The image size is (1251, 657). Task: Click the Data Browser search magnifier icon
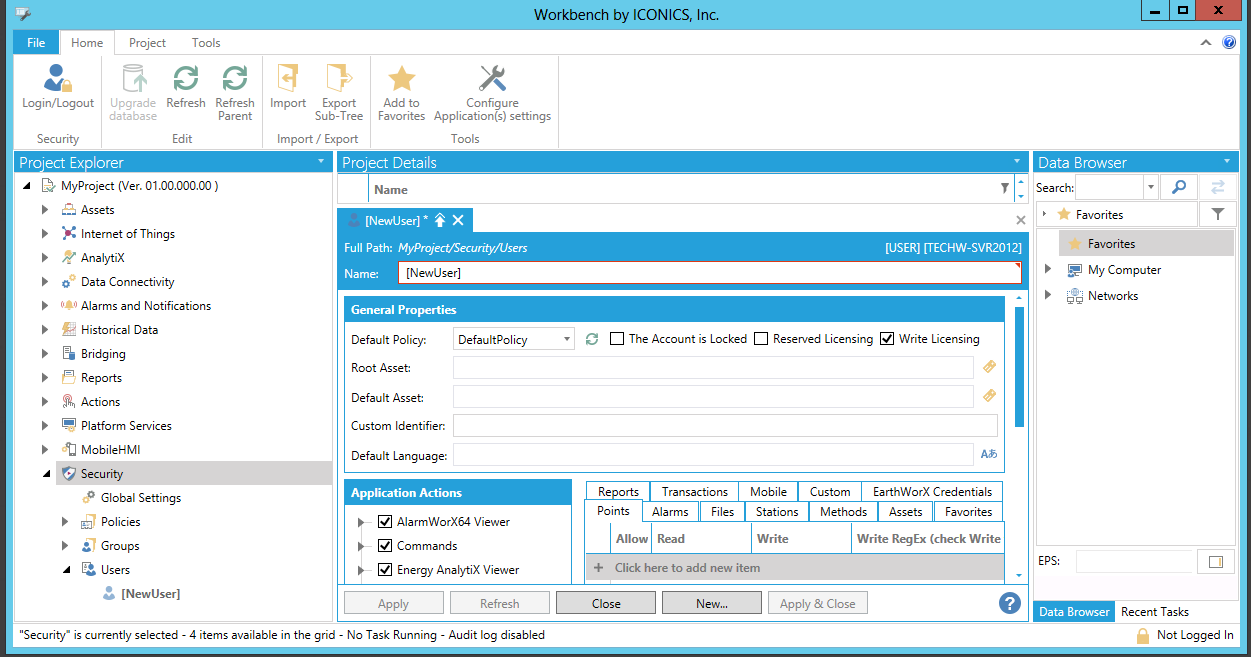[1179, 187]
